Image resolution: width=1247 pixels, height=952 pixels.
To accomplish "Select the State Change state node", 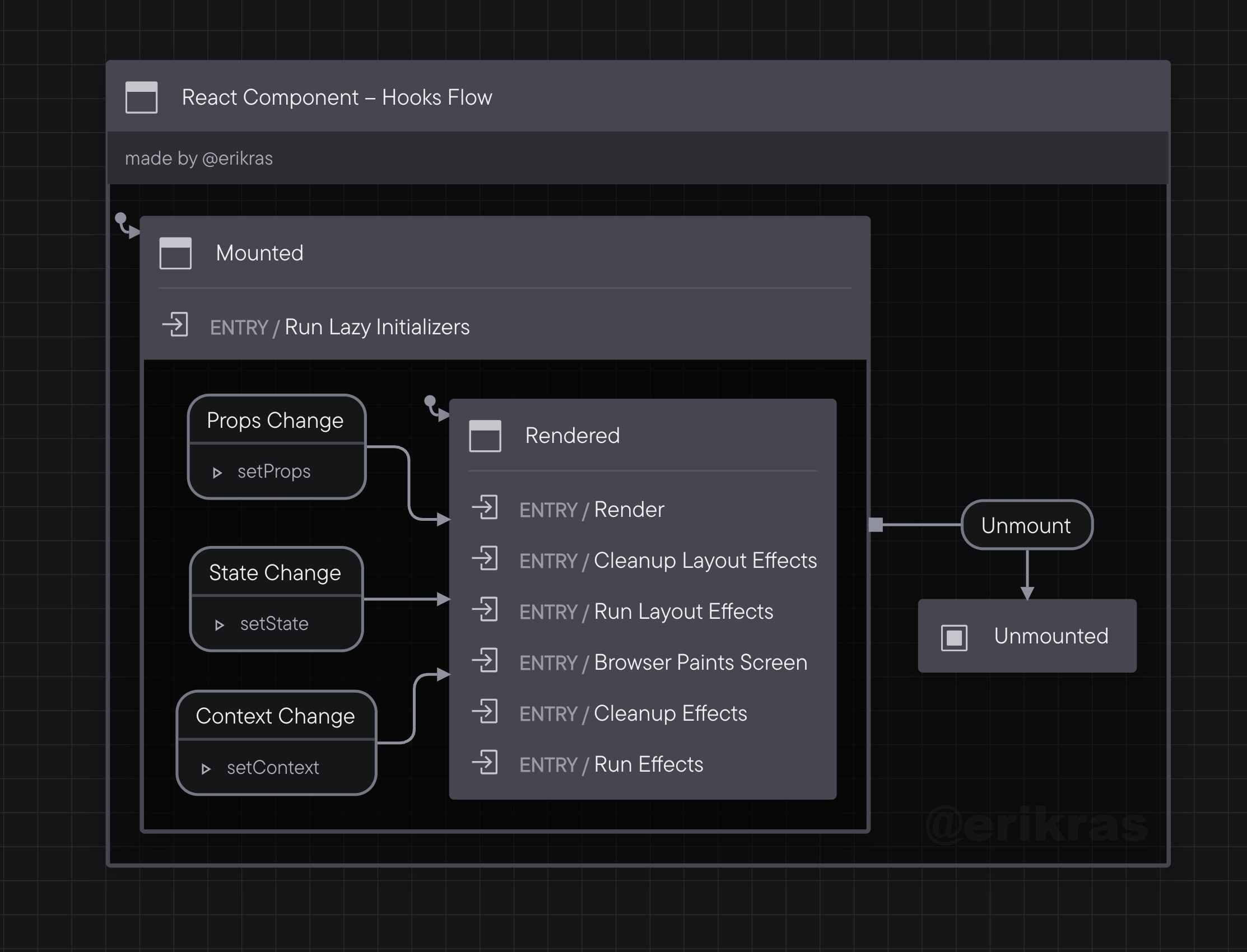I will click(276, 573).
